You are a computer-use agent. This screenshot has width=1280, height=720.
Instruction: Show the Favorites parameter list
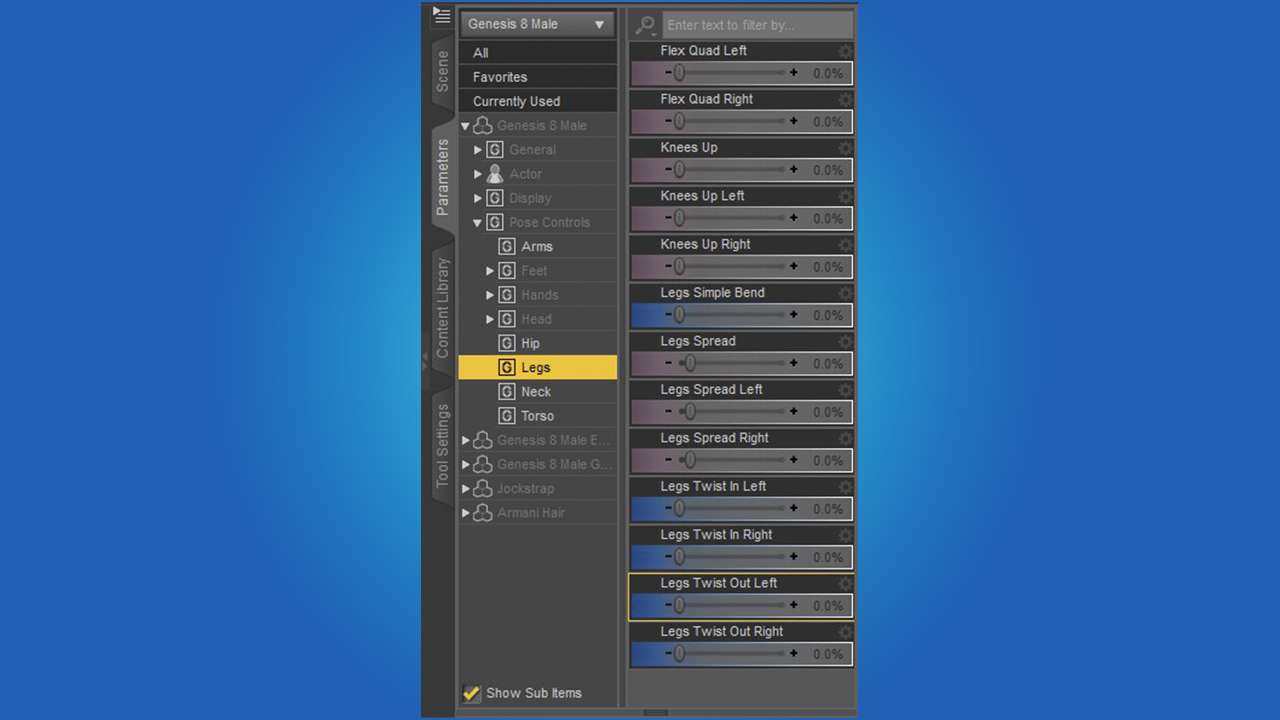pos(538,77)
